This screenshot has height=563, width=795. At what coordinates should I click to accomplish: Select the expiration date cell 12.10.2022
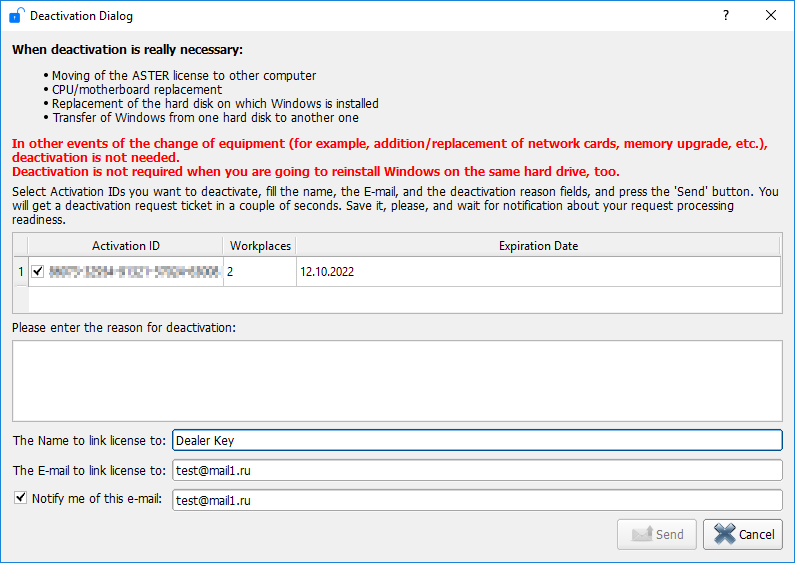[x=537, y=271]
